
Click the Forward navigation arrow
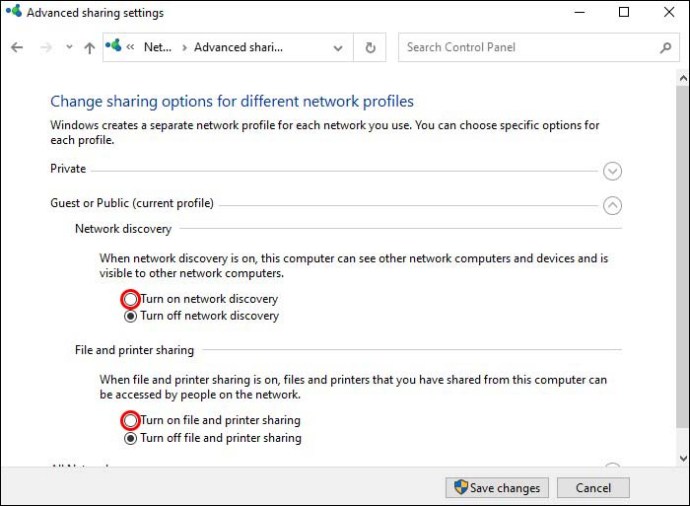tap(45, 48)
